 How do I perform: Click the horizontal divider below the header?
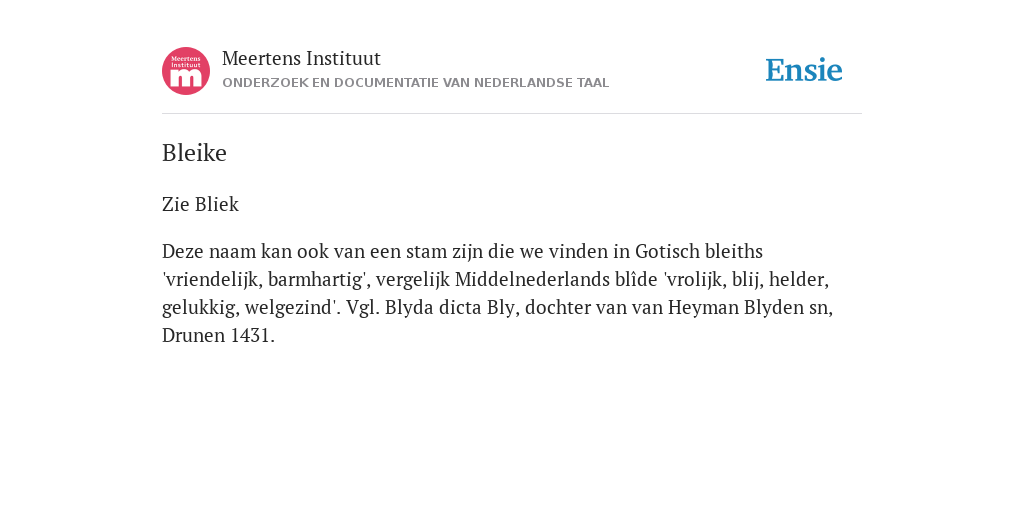coord(512,114)
